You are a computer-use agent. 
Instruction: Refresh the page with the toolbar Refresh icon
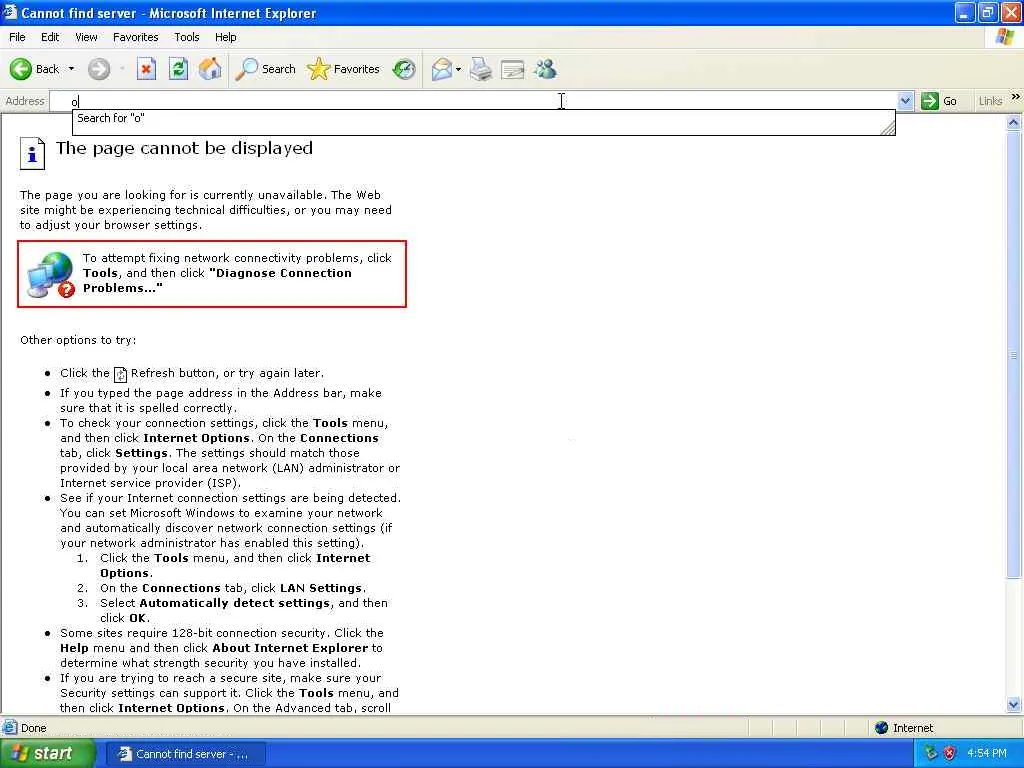178,69
